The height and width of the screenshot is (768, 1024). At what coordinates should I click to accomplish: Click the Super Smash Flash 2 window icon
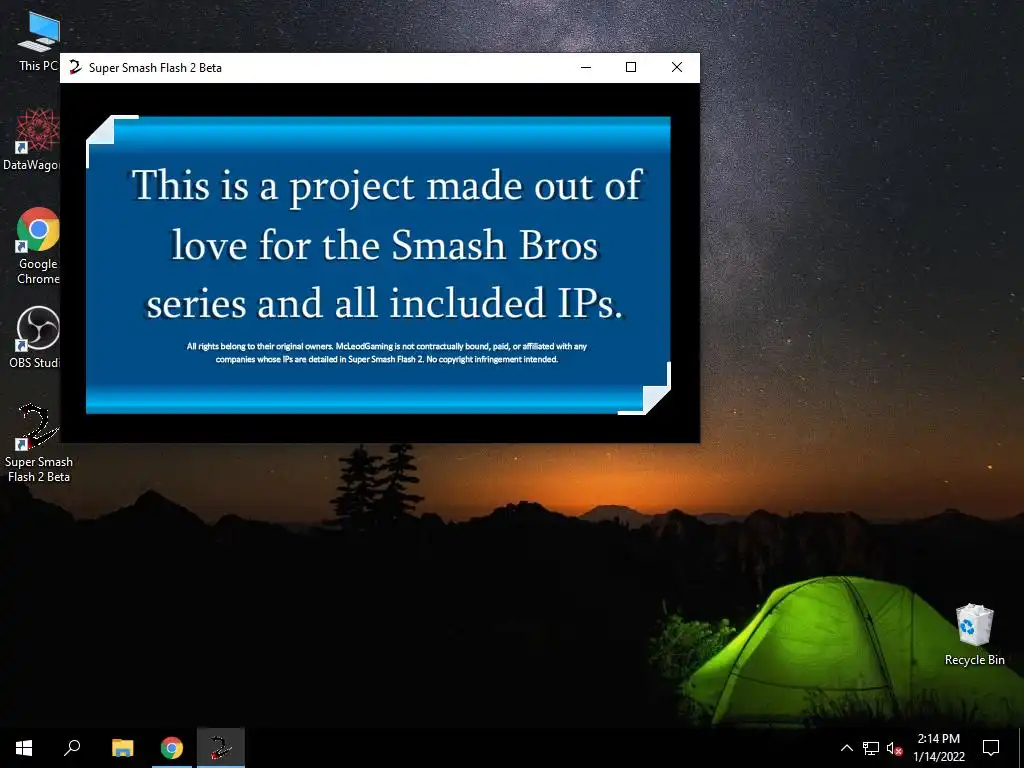point(75,67)
